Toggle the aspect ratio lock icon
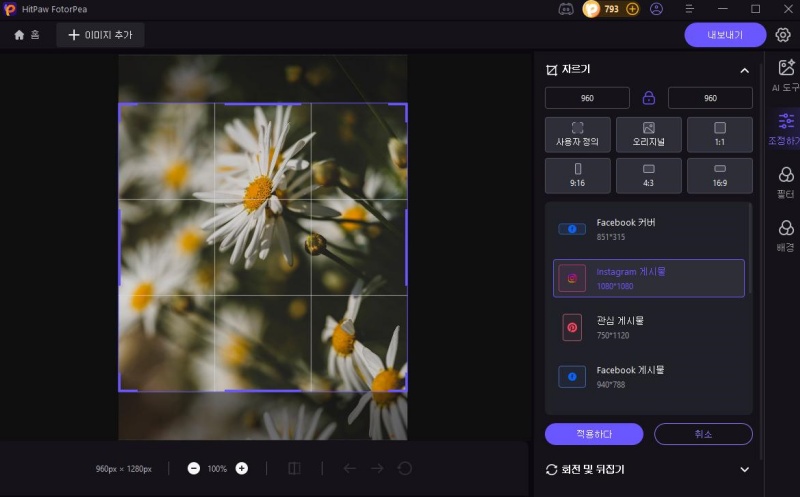The width and height of the screenshot is (800, 497). [648, 97]
